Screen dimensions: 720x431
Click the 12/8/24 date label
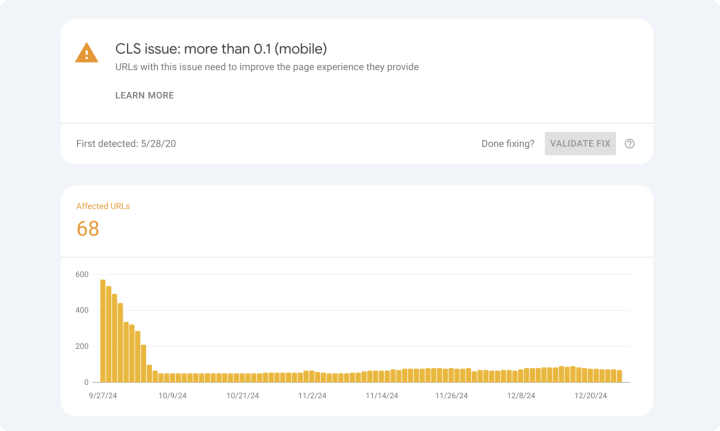point(521,396)
